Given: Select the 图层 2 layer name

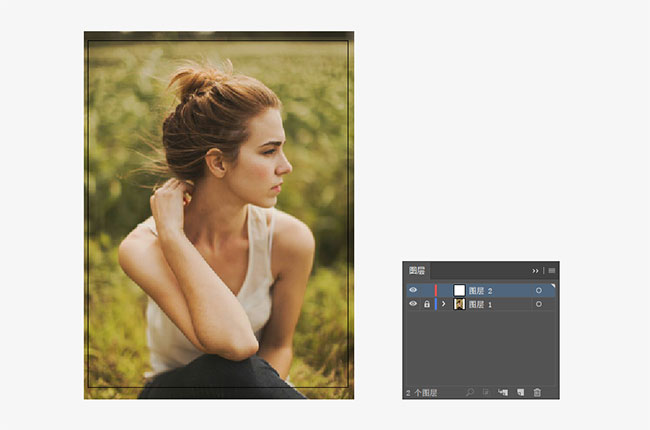Looking at the screenshot, I should click(x=481, y=290).
